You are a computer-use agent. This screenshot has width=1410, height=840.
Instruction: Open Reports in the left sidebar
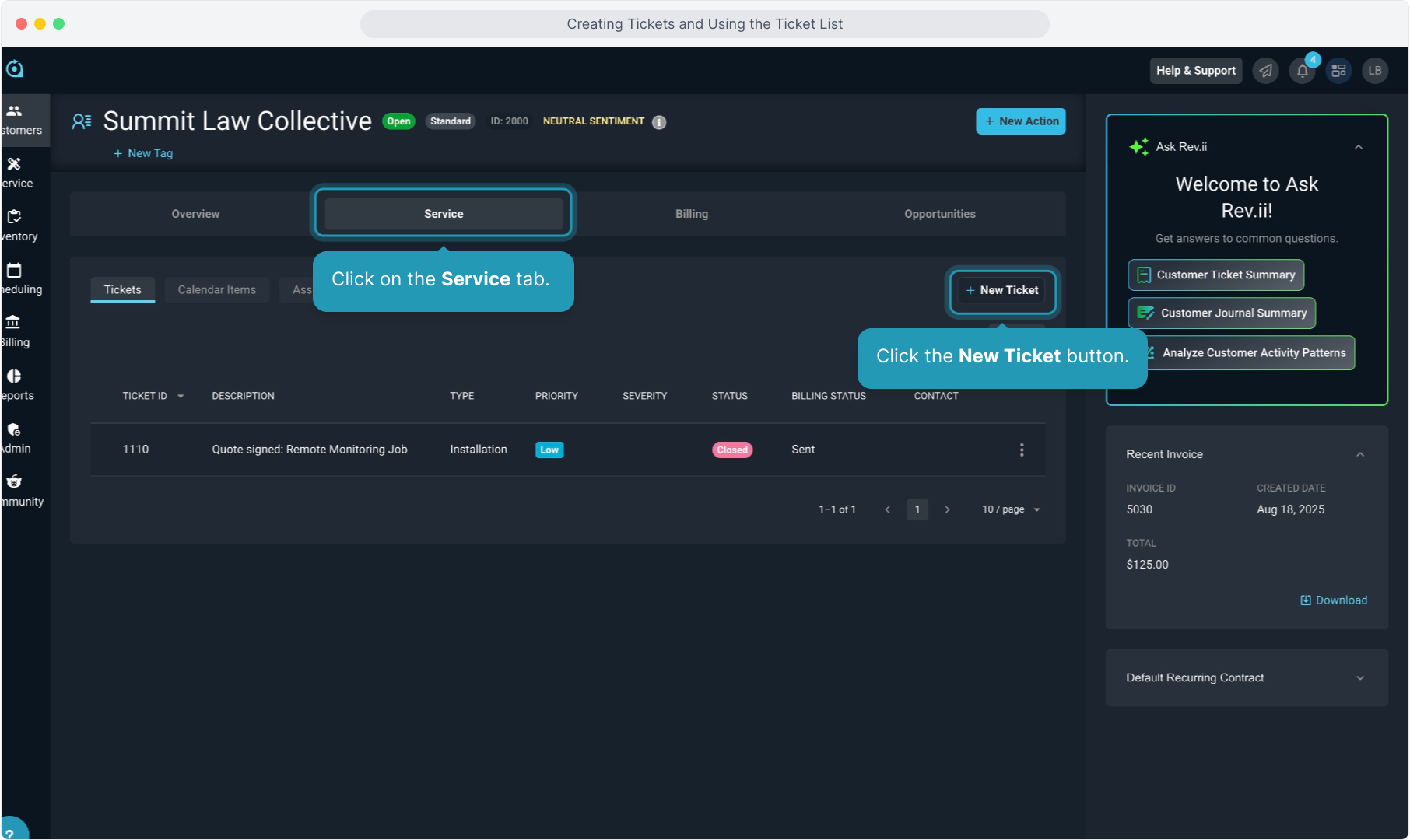pos(17,385)
